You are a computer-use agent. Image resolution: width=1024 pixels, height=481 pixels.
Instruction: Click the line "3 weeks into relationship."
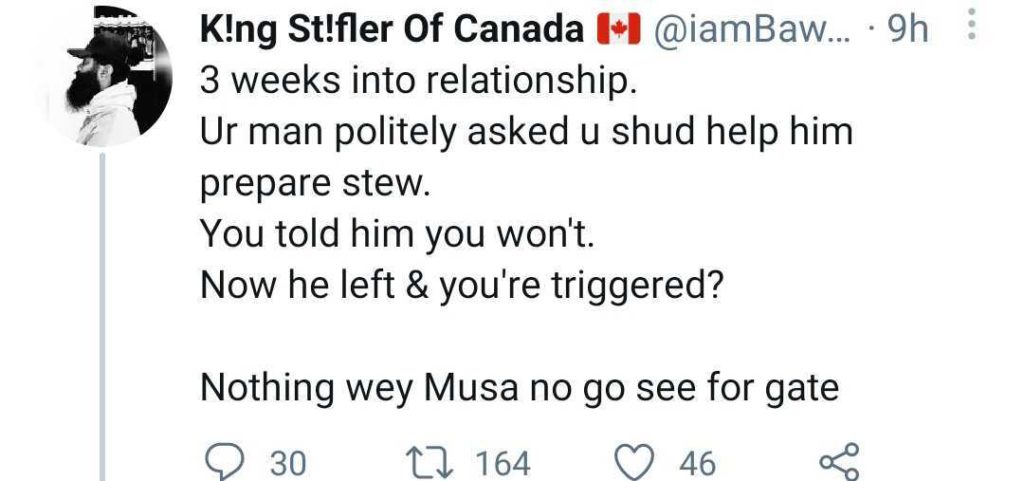point(417,82)
